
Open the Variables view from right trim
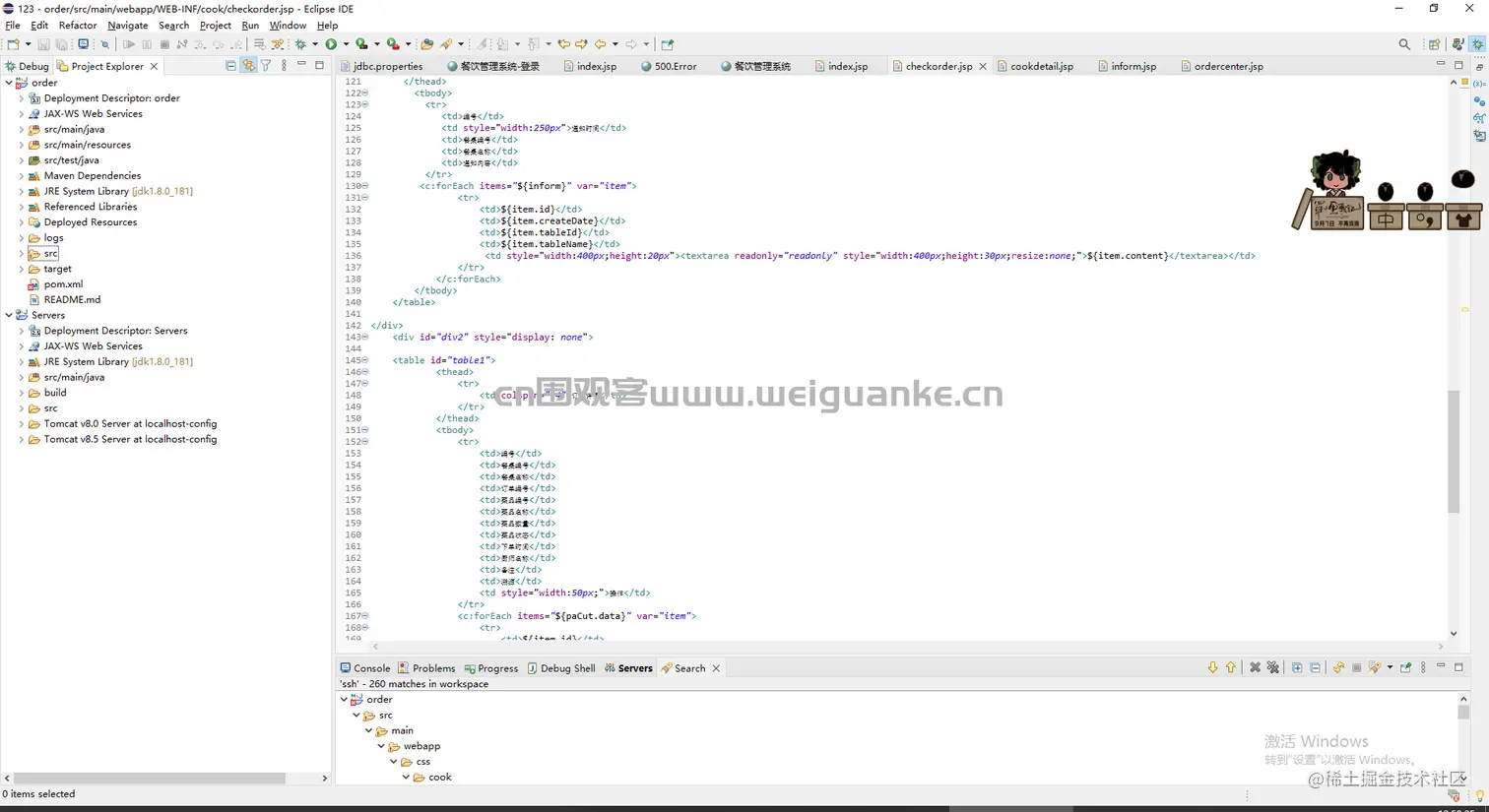[x=1479, y=84]
